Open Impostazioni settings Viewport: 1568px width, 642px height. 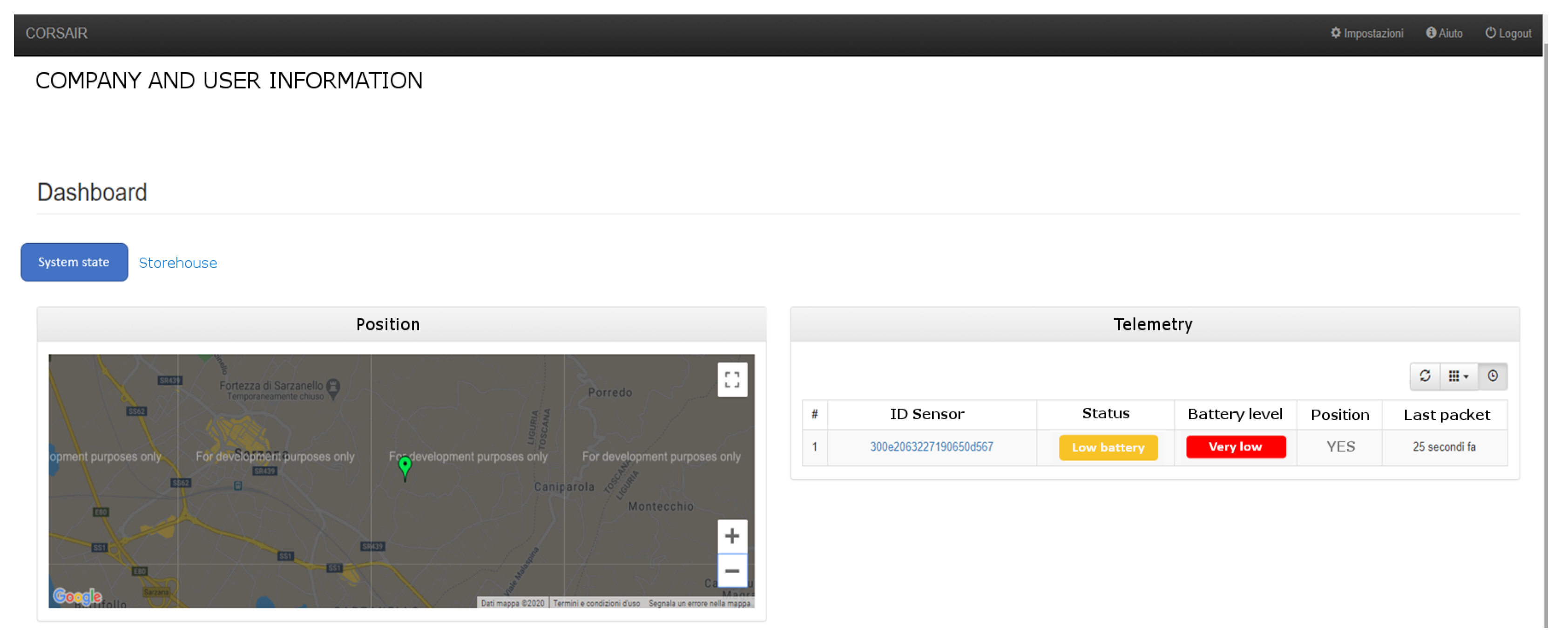click(1366, 34)
